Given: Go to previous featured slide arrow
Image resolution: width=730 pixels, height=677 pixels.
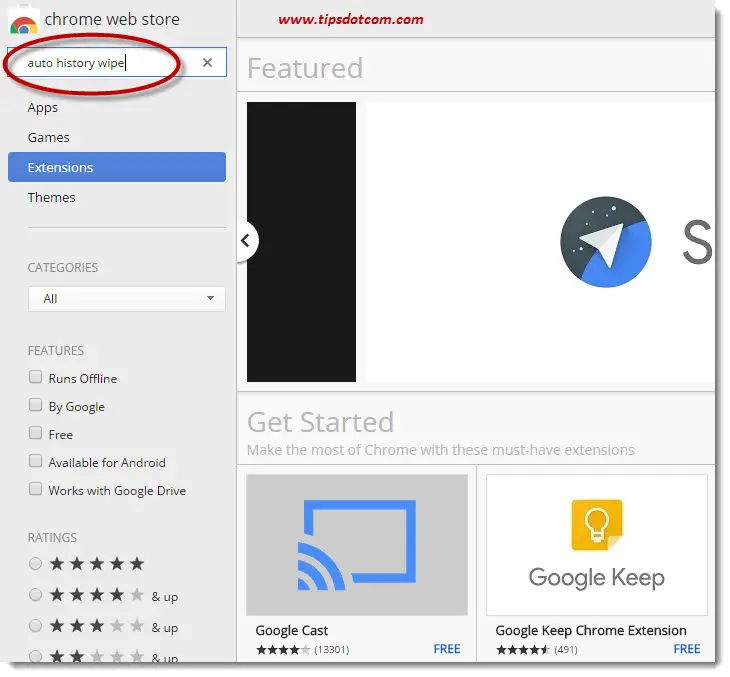Looking at the screenshot, I should tap(246, 241).
